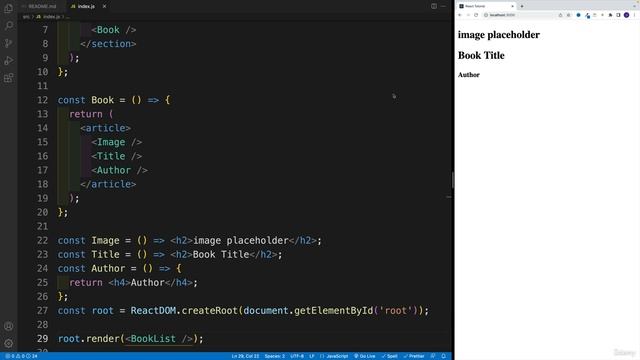Place cursor on const Book declaration

point(102,100)
